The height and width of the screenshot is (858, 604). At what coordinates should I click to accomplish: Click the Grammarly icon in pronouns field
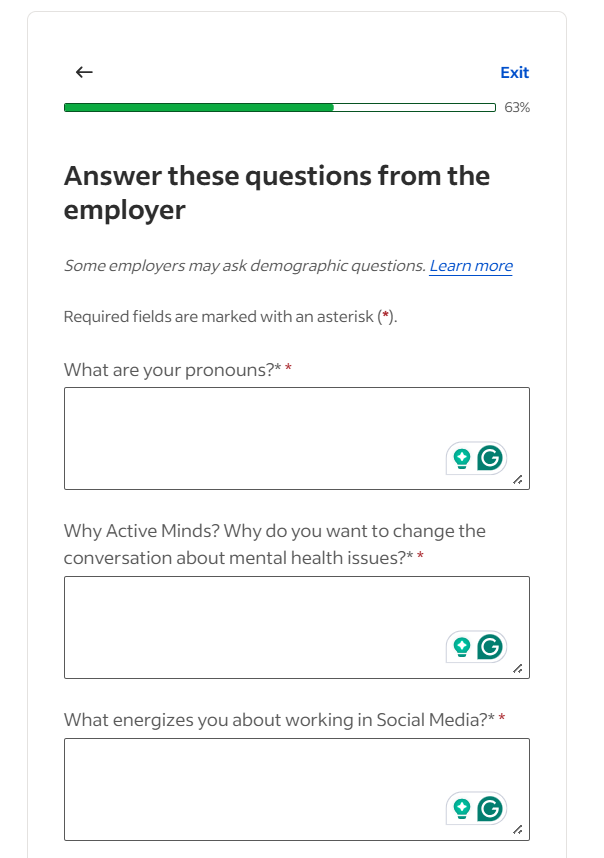point(489,458)
